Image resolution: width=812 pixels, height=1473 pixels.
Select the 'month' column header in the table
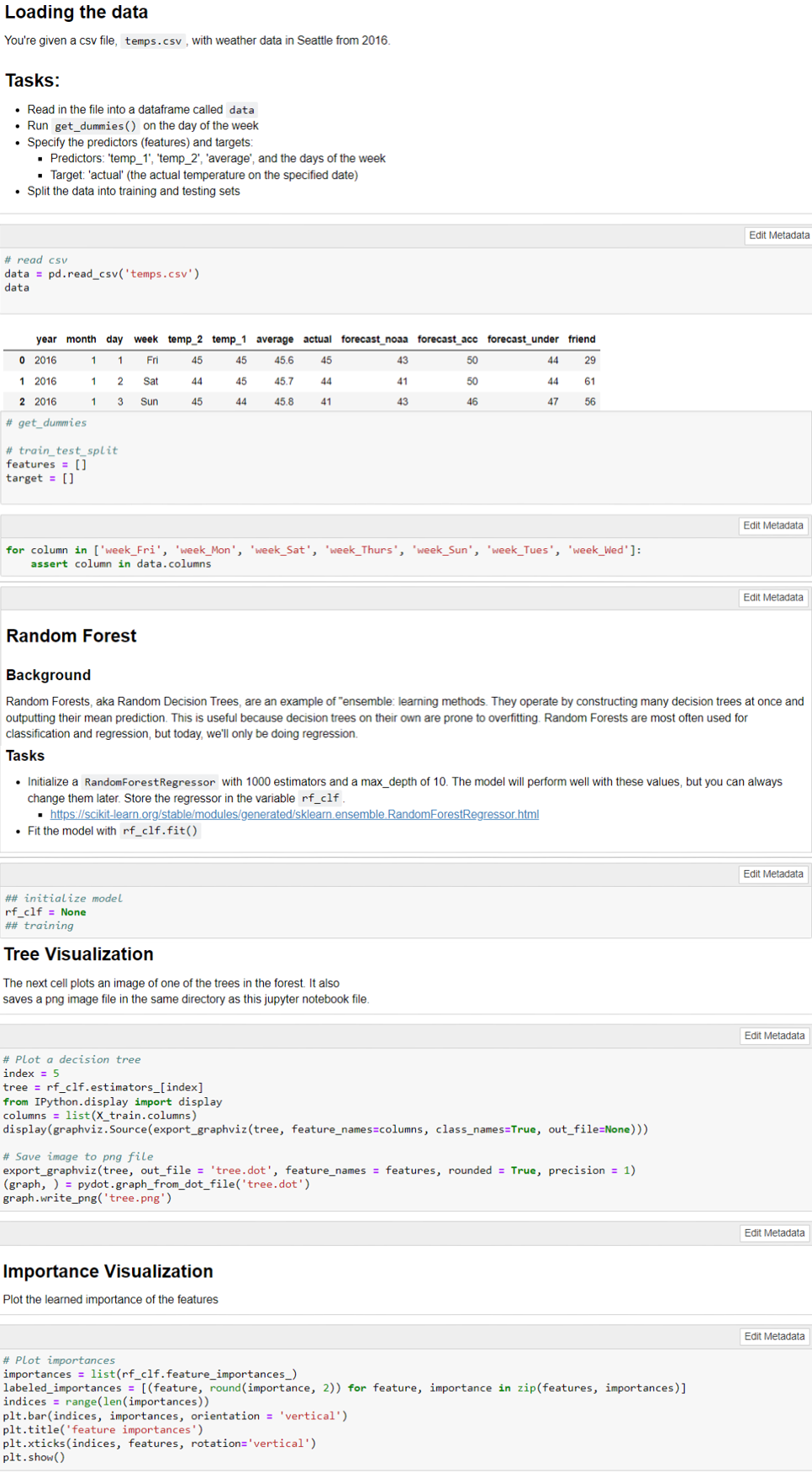pos(81,340)
